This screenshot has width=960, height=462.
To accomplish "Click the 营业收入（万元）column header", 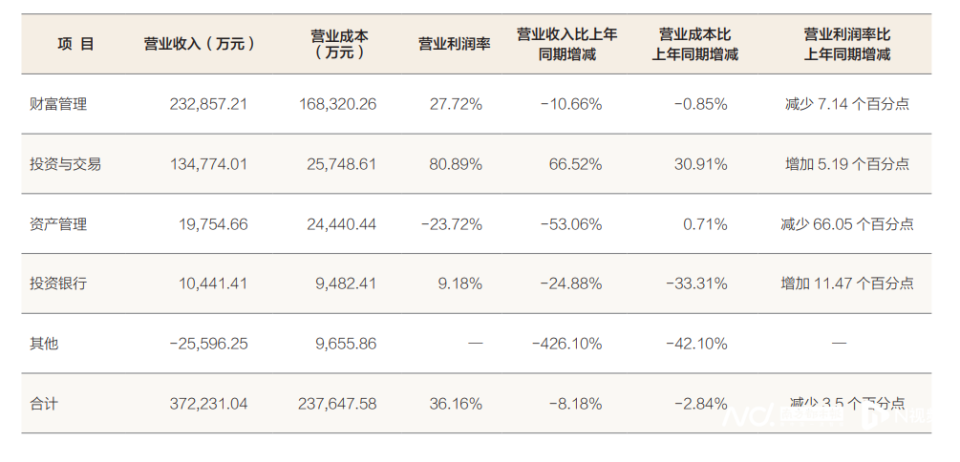I will (x=200, y=44).
